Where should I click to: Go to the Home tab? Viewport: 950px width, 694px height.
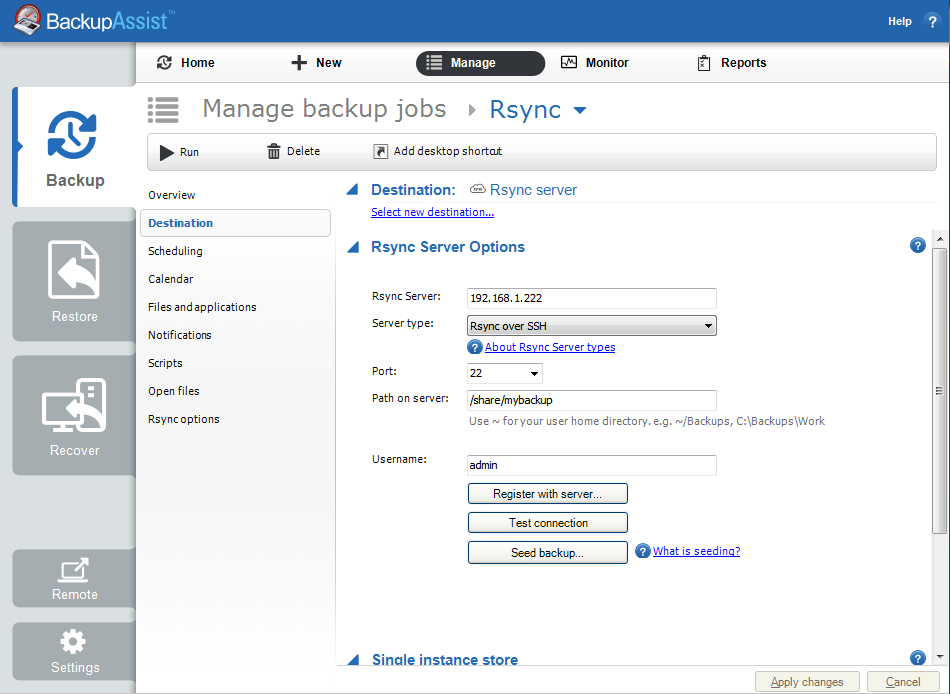pyautogui.click(x=185, y=62)
